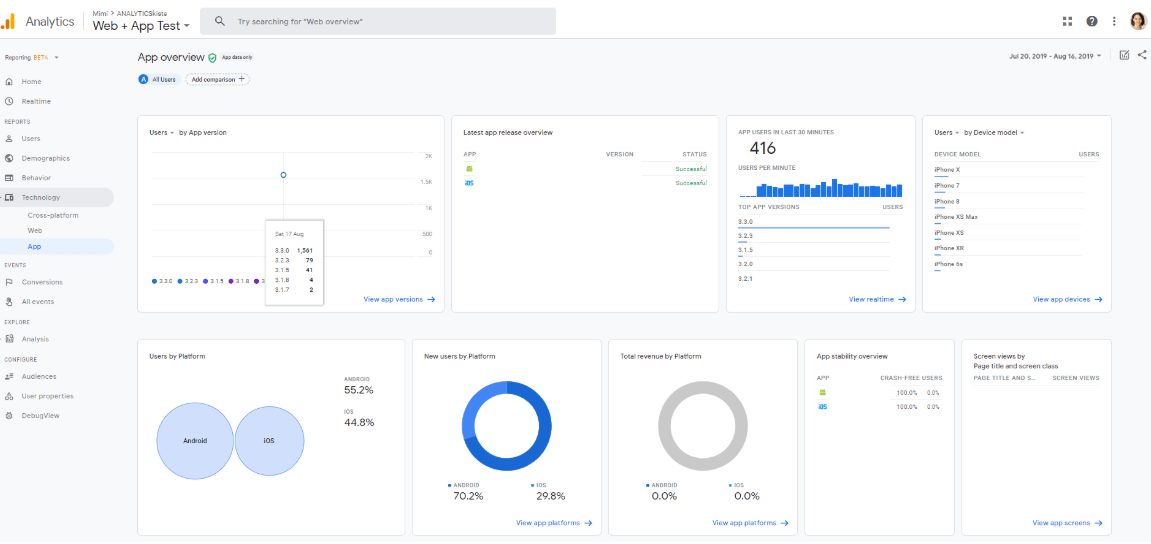The width and height of the screenshot is (1151, 544).
Task: Click the user profile avatar
Action: tap(1138, 21)
